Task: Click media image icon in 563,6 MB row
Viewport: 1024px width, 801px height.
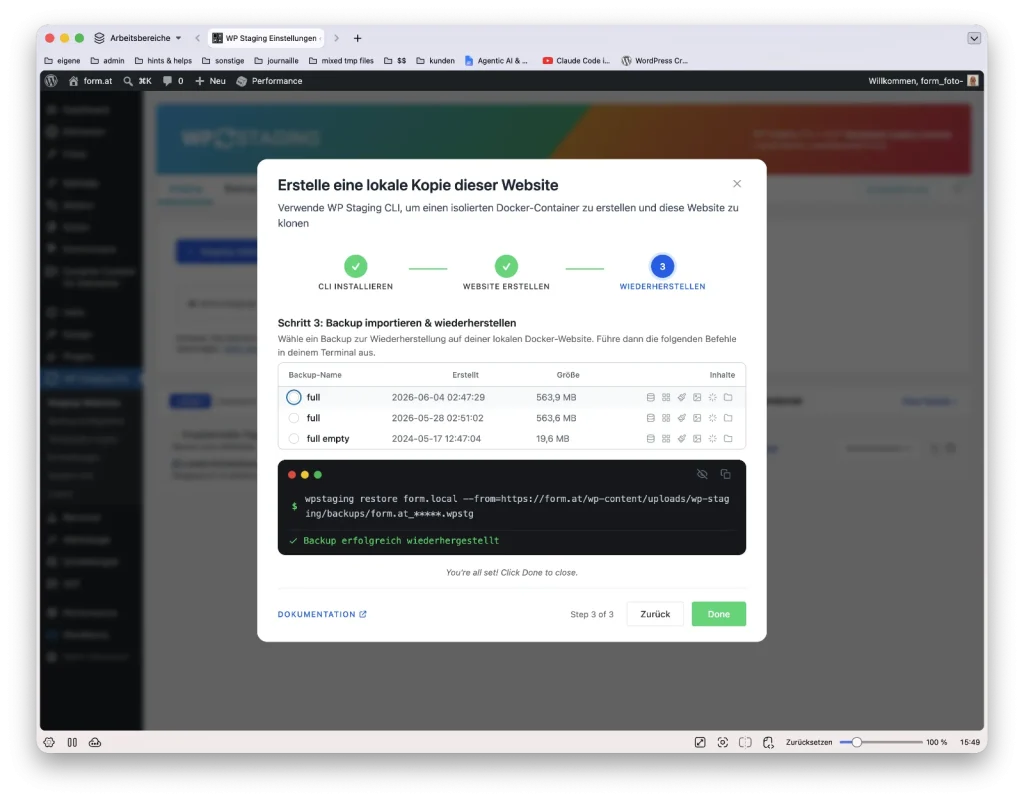Action: 697,418
